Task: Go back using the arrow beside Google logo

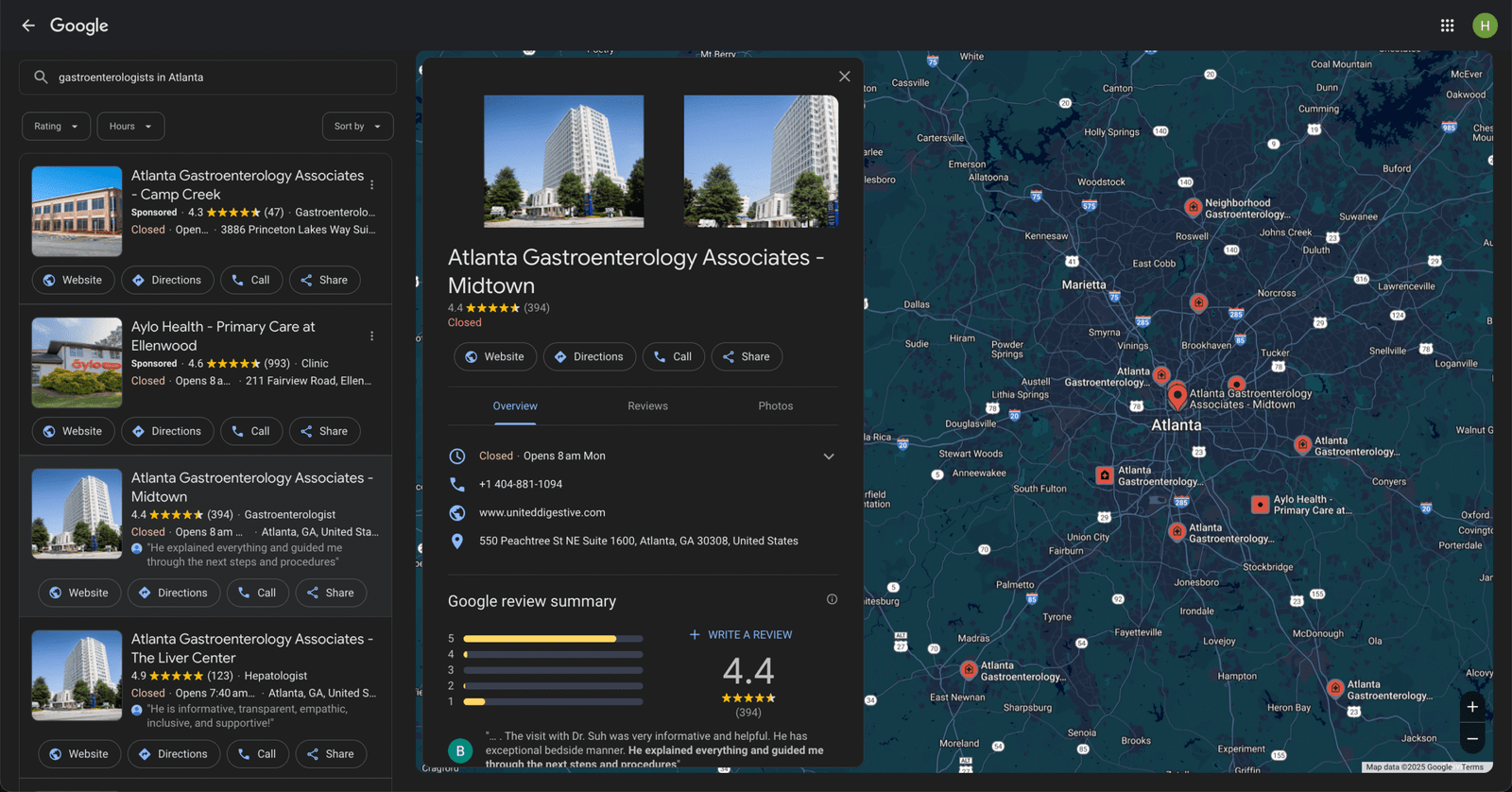Action: pyautogui.click(x=28, y=26)
